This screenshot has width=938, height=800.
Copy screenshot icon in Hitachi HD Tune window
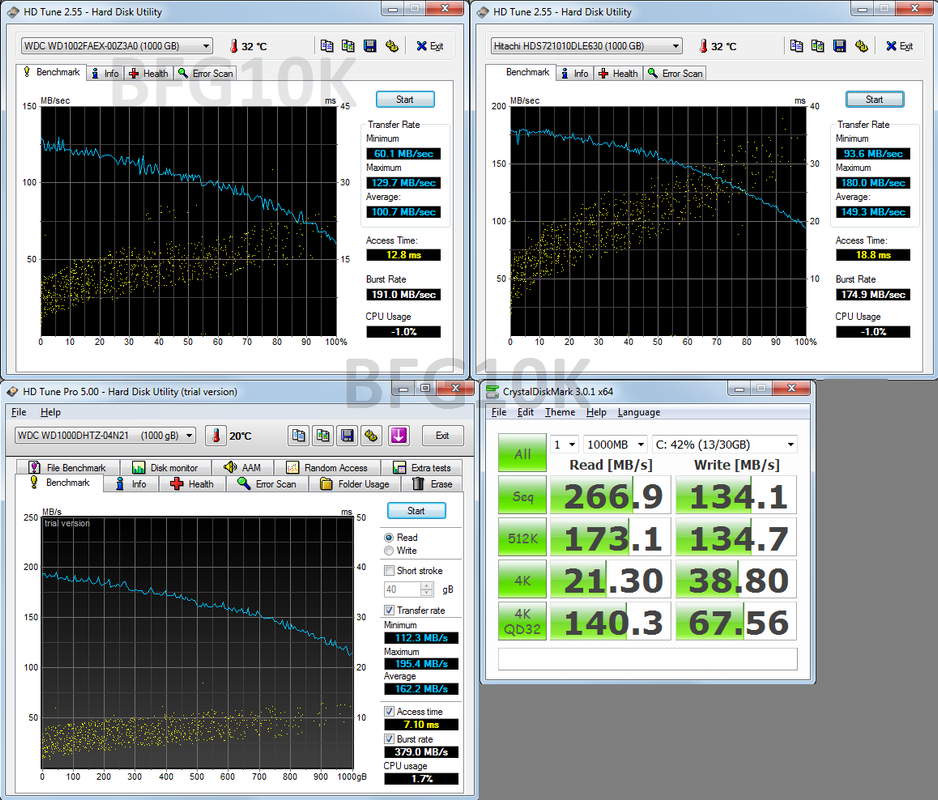pyautogui.click(x=818, y=46)
